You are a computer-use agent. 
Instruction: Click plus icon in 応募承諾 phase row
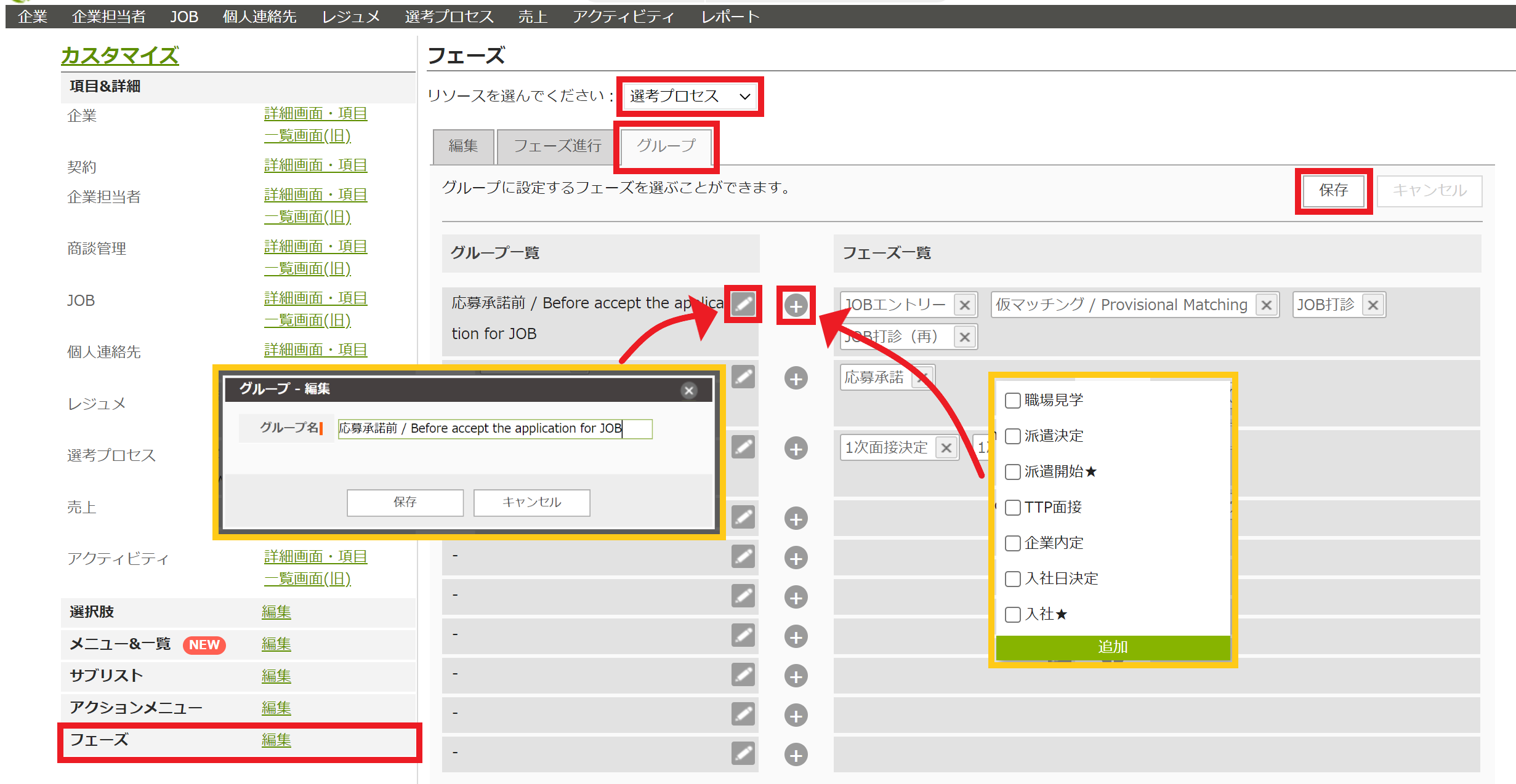(x=796, y=378)
